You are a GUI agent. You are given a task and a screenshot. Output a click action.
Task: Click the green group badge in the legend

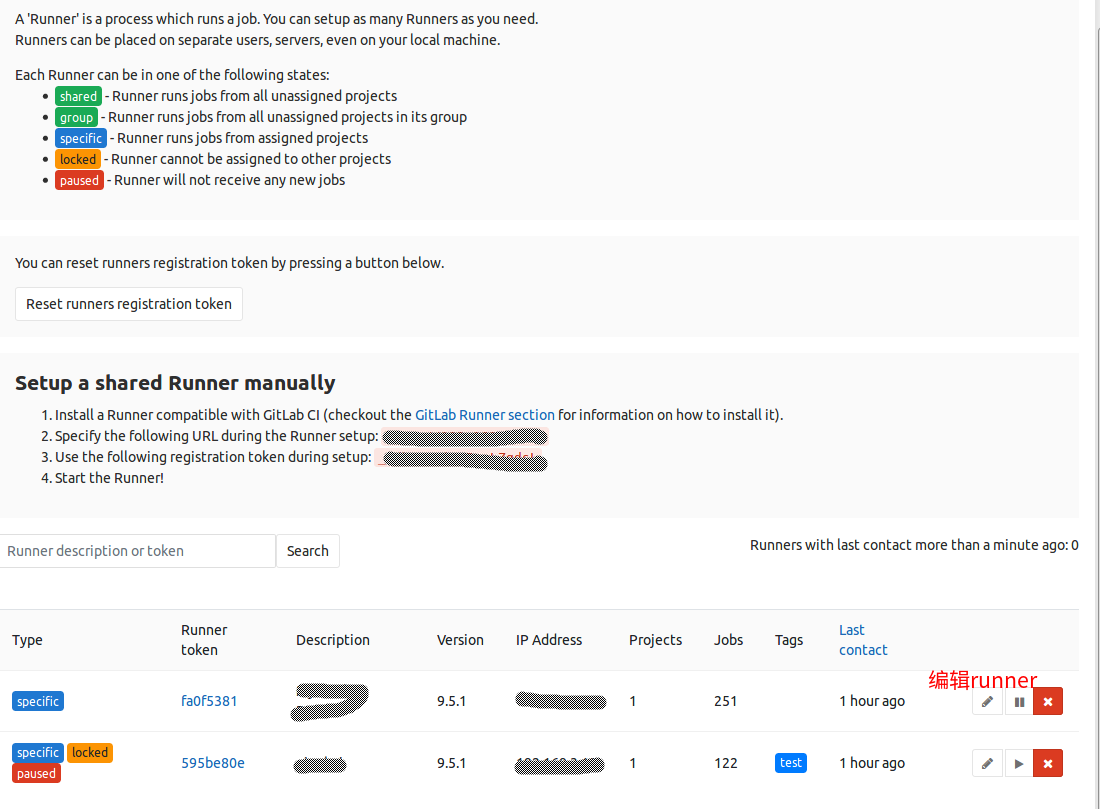[x=77, y=117]
